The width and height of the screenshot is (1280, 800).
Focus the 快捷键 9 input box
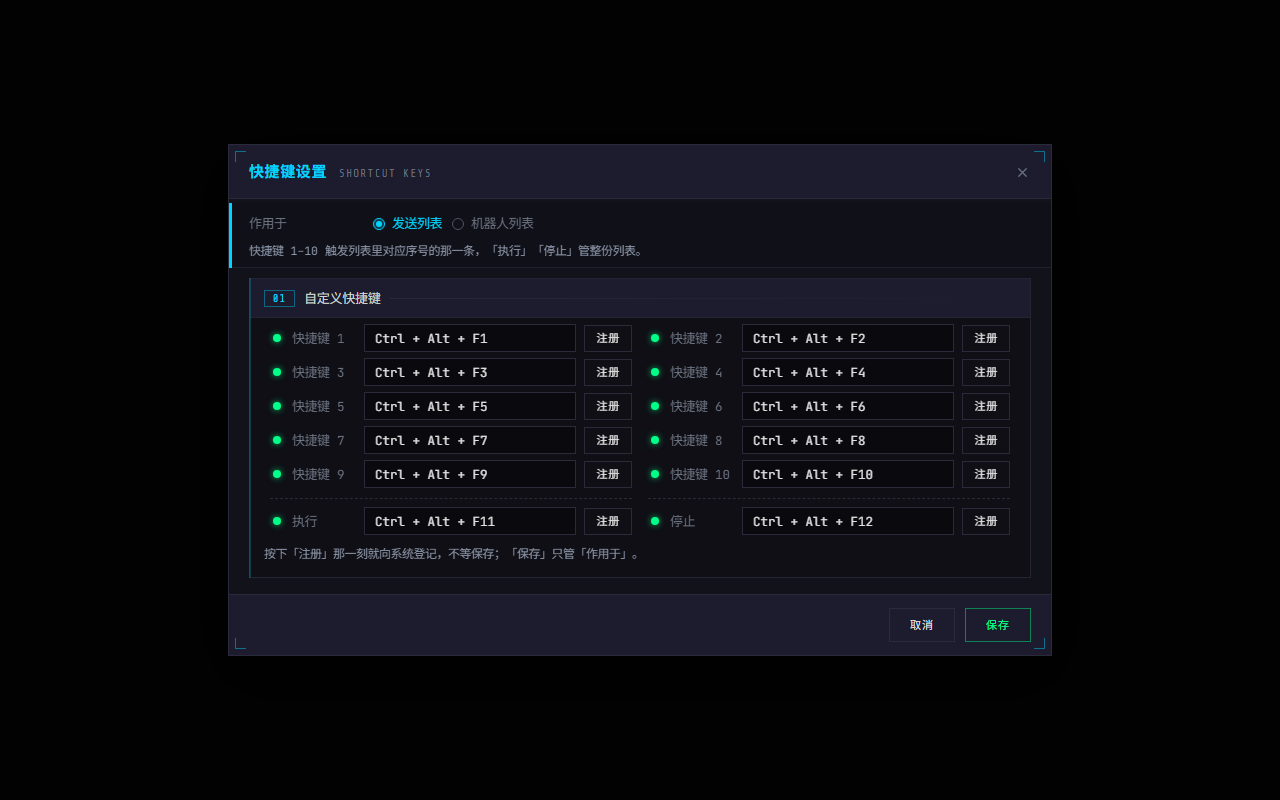[x=470, y=474]
